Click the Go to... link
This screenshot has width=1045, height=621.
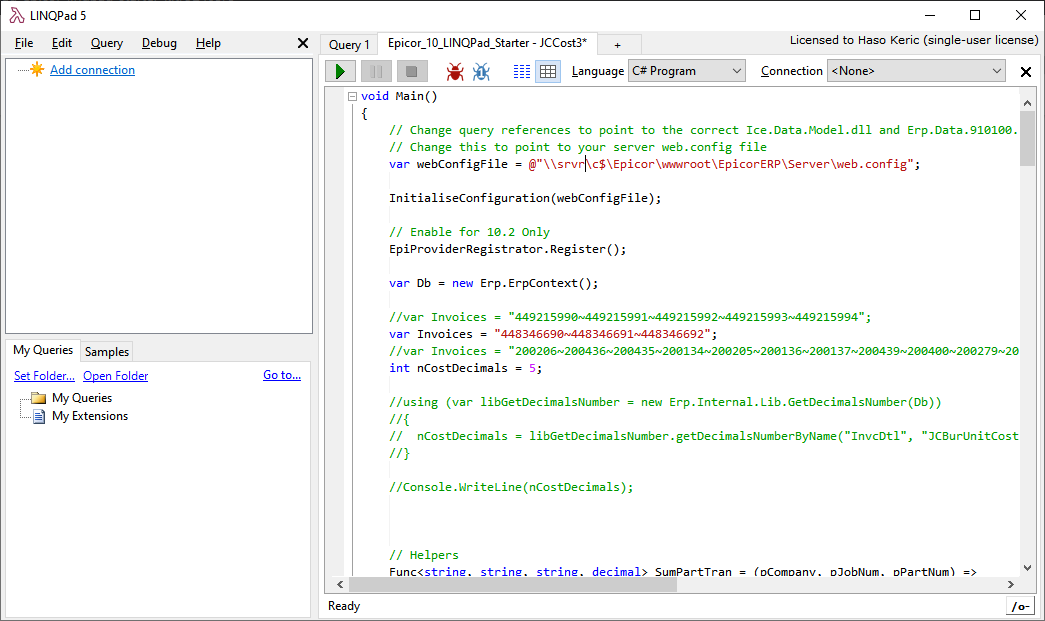point(282,375)
